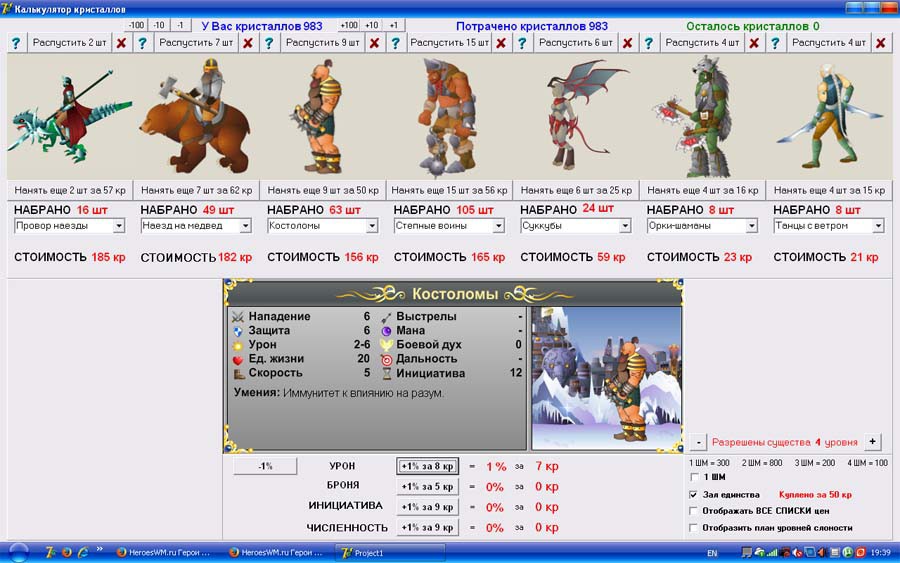The height and width of the screenshot is (563, 900).
Task: Click the Костоломы battle preview image
Action: click(607, 379)
